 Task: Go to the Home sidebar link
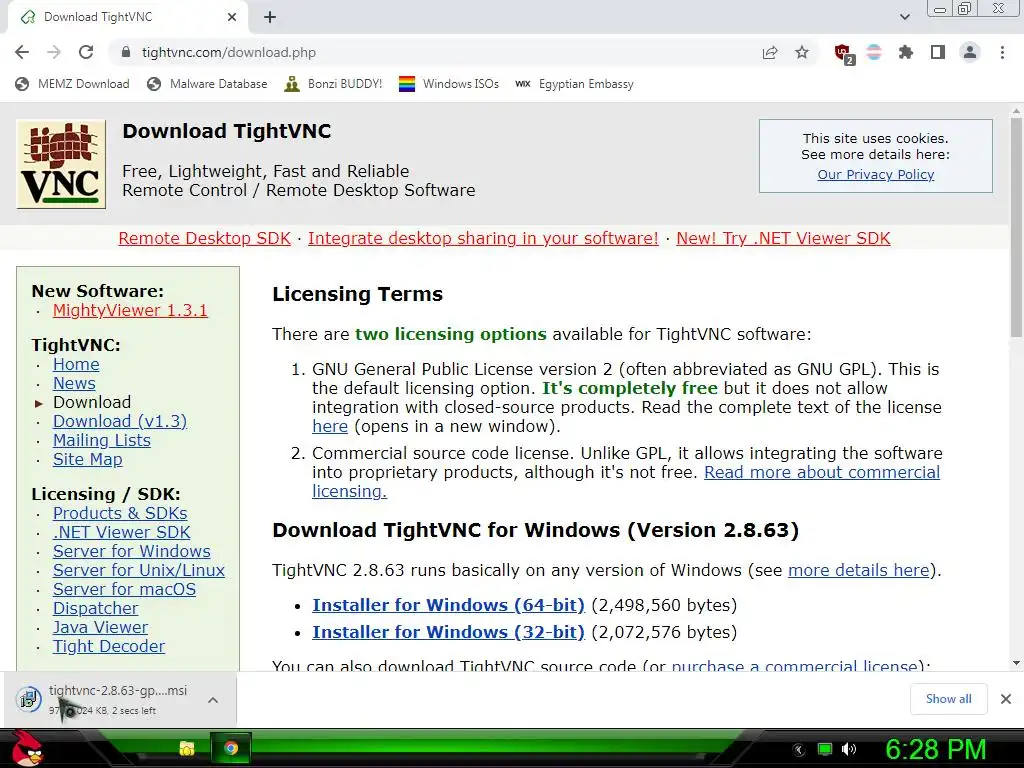[76, 364]
